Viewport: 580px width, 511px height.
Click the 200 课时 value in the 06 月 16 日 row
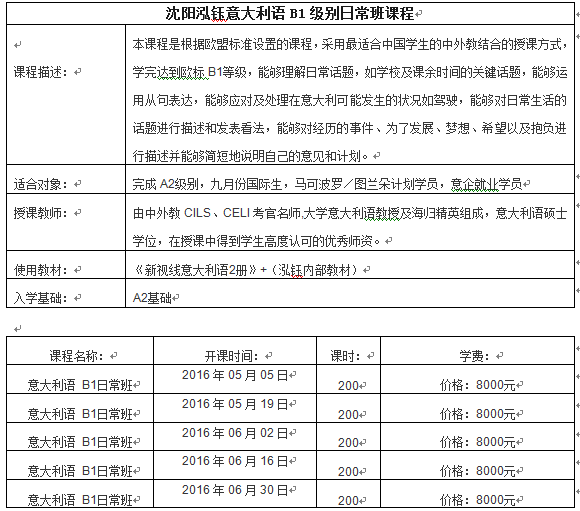point(348,471)
